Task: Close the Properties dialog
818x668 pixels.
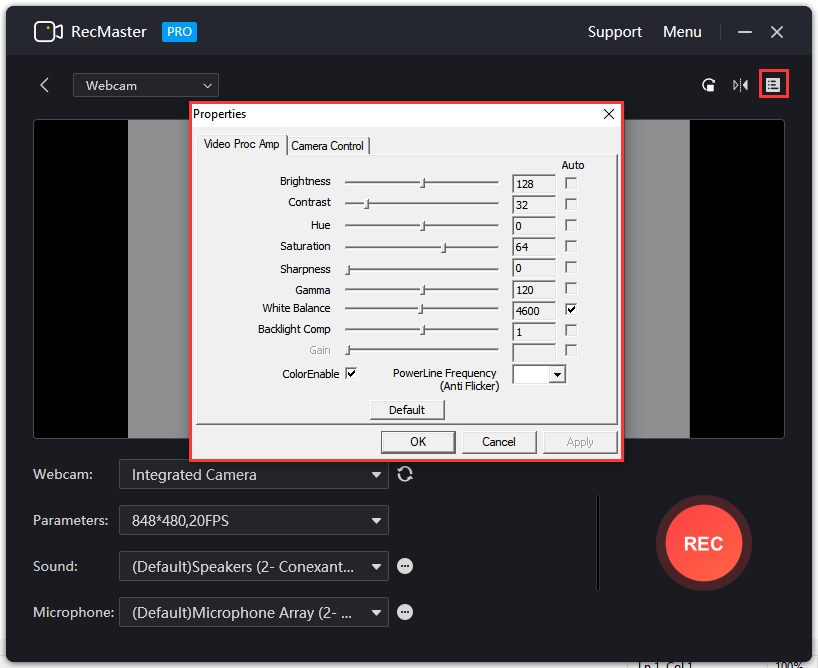Action: pyautogui.click(x=608, y=114)
